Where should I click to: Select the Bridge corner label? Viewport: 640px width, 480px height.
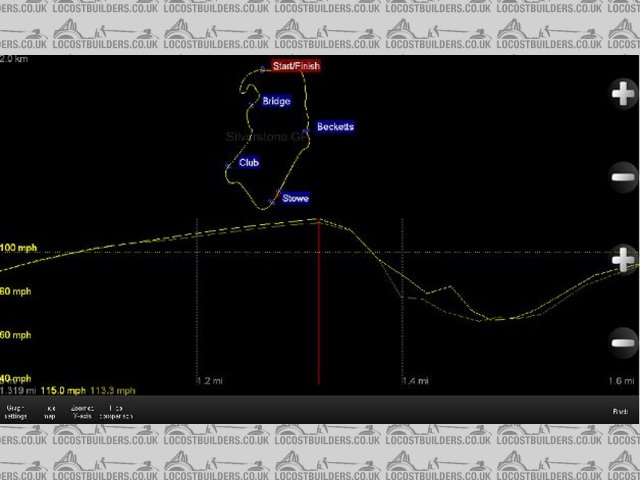pos(276,101)
